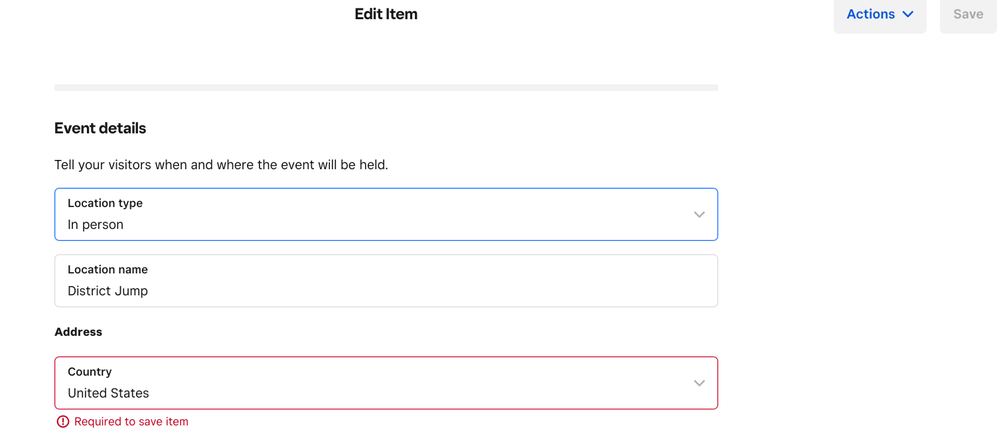999x438 pixels.
Task: Click the red error alert icon
Action: [63, 422]
